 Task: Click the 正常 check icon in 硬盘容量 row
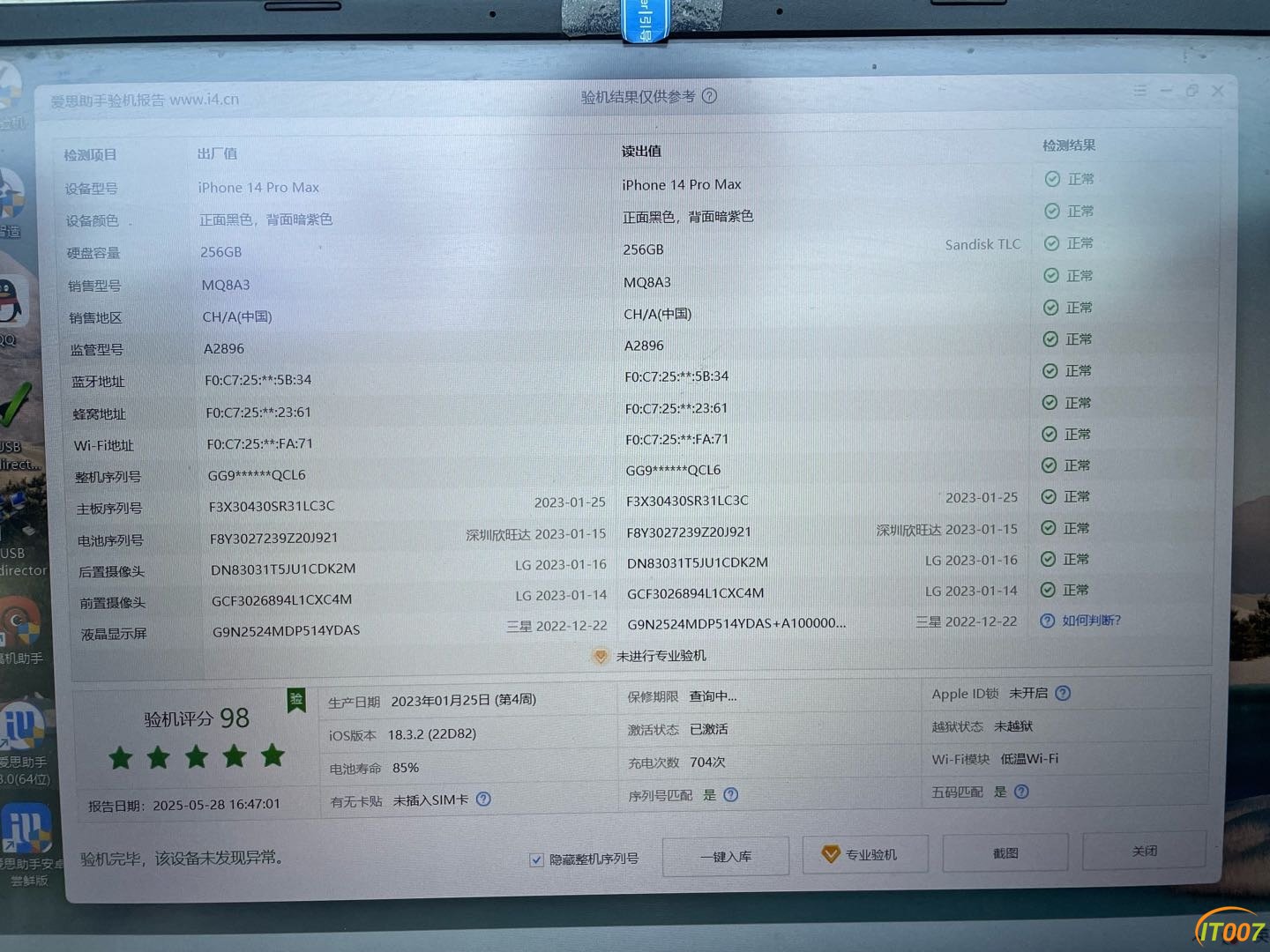pos(1051,243)
